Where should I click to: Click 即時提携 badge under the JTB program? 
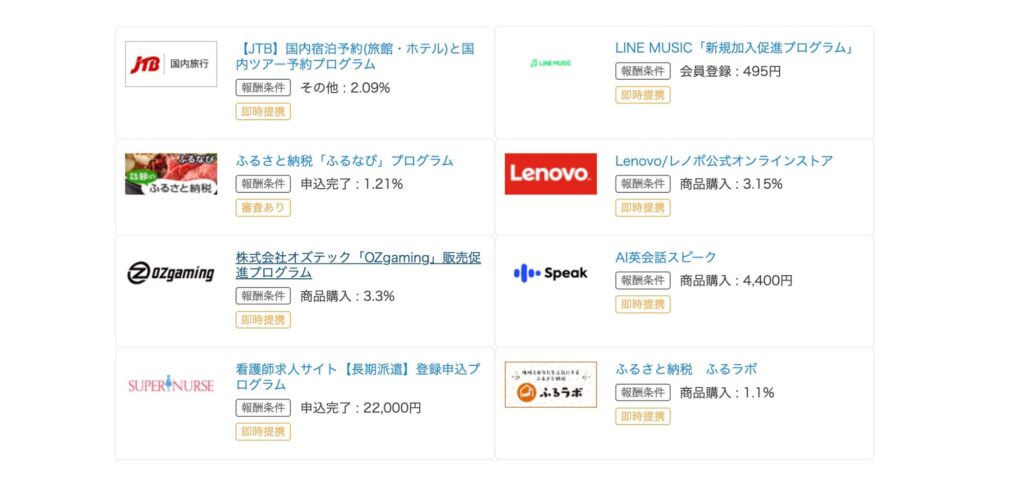click(x=263, y=111)
